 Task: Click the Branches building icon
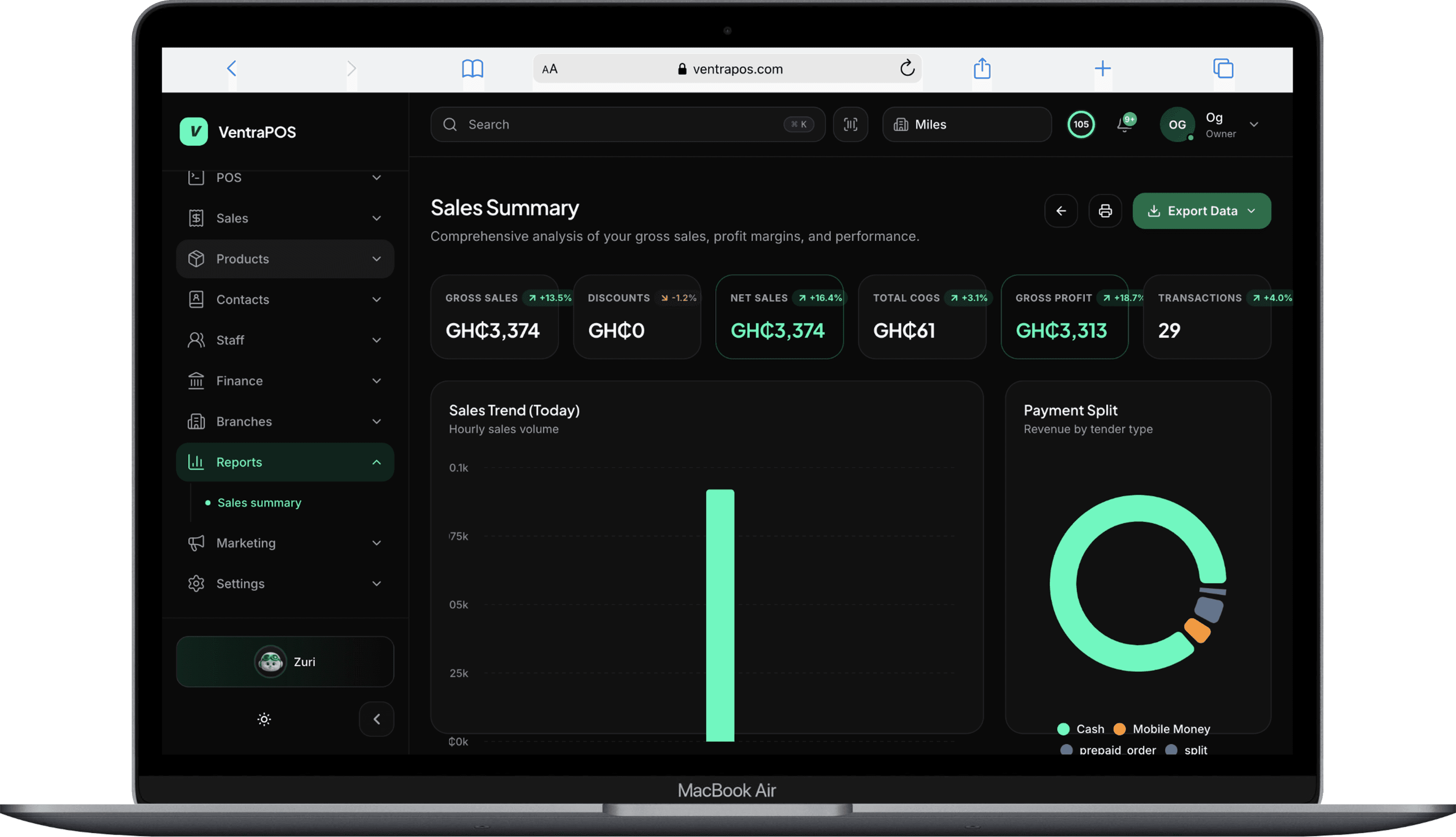coord(196,421)
